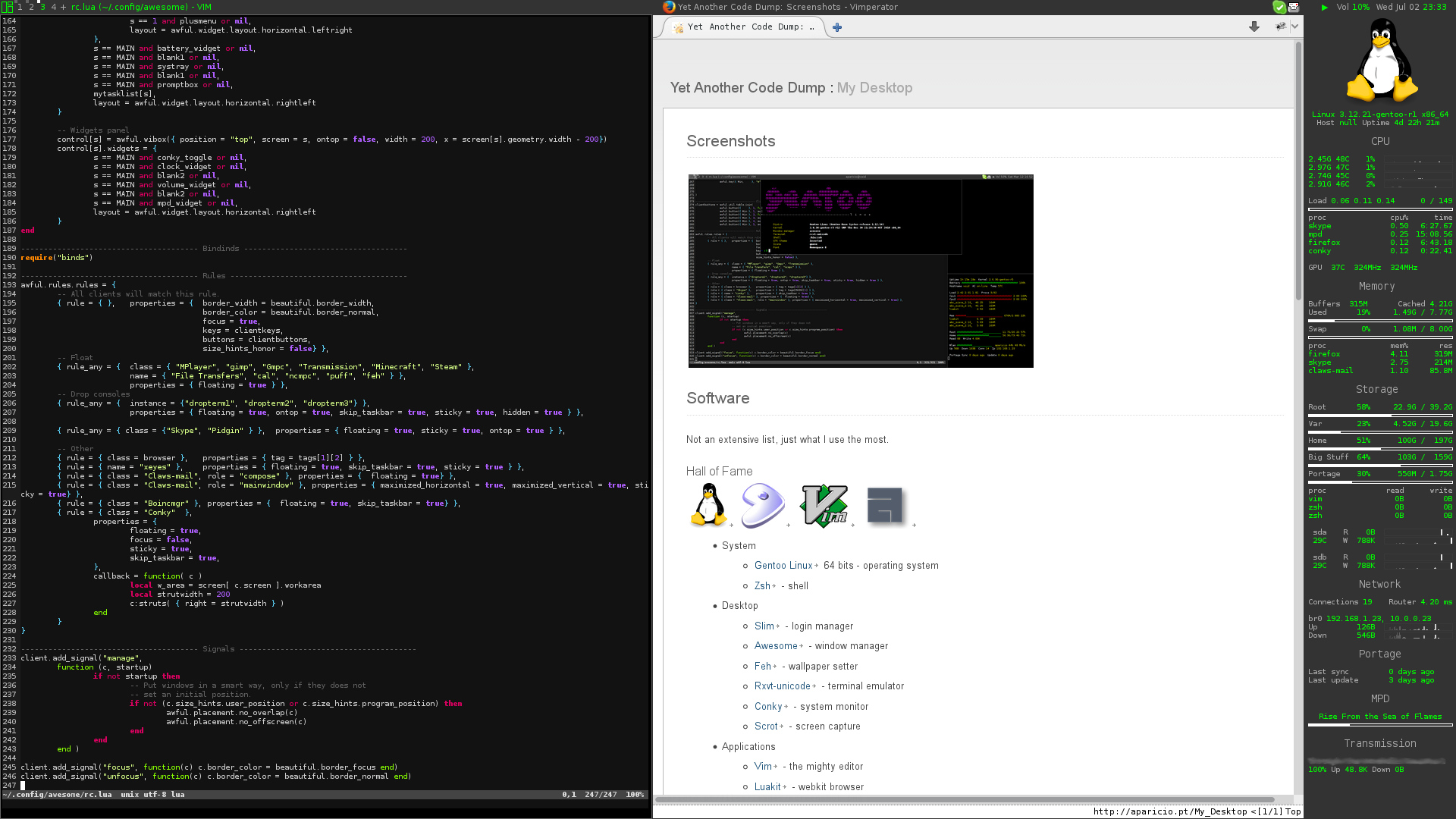The image size is (1456, 819).
Task: Click the green checkmark system tray icon
Action: [x=1279, y=7]
